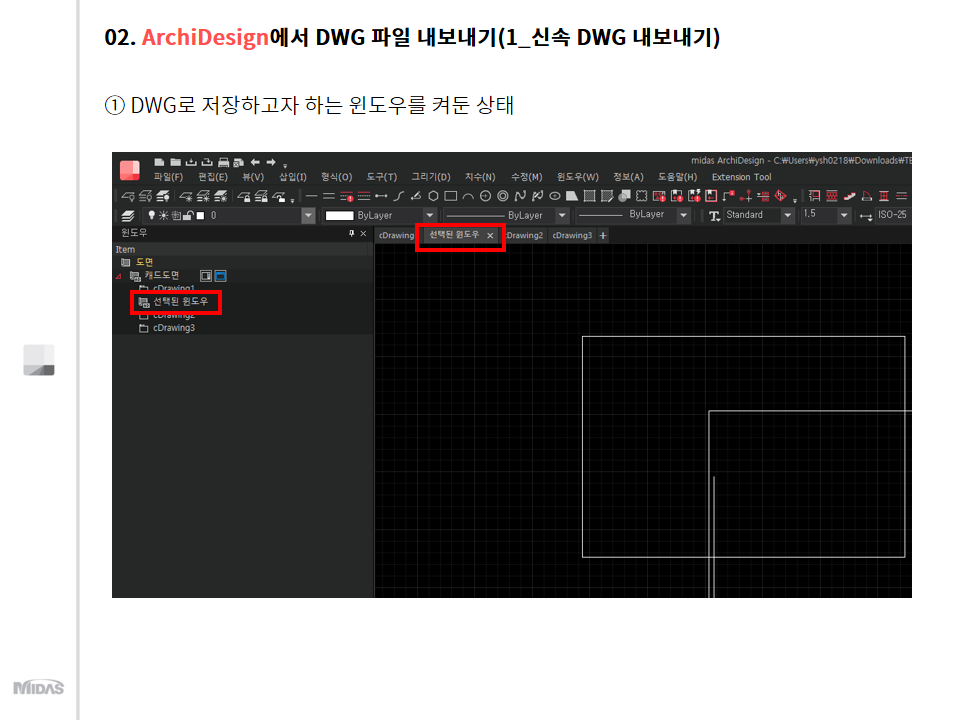Select cDrawing3 in the tree
The height and width of the screenshot is (720, 960).
(x=174, y=328)
